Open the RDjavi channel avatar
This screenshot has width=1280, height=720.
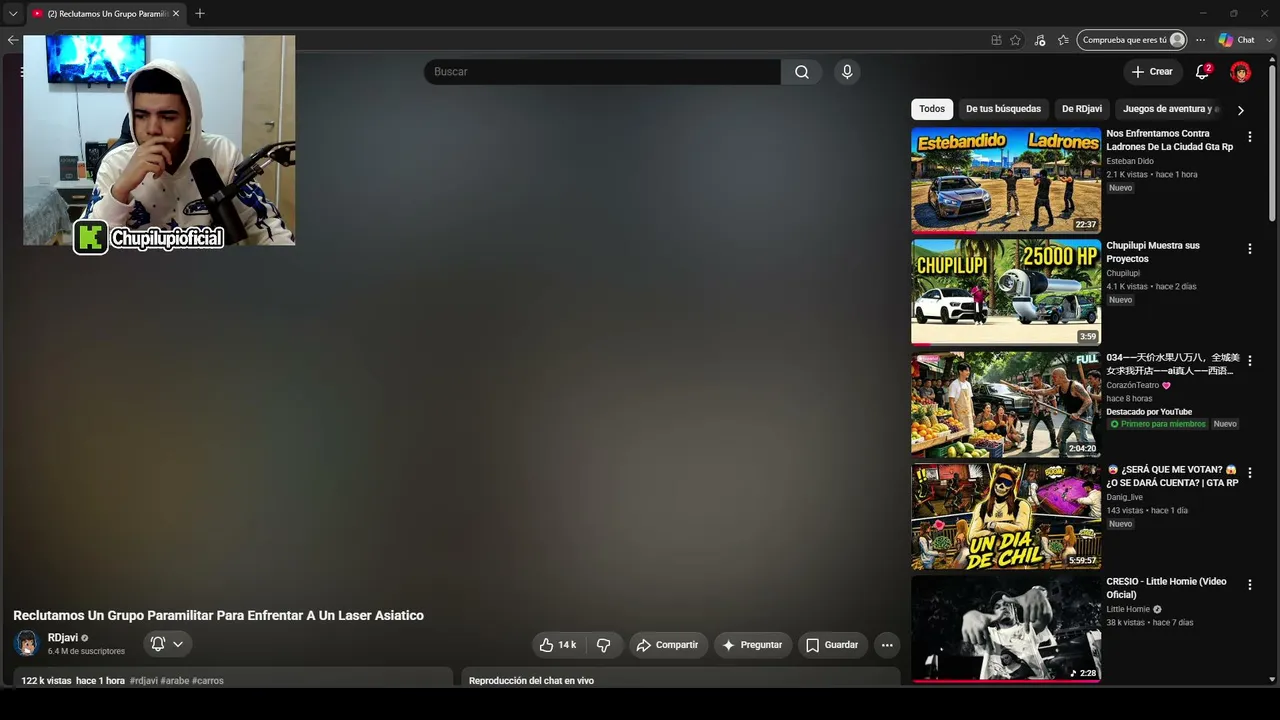pyautogui.click(x=27, y=643)
